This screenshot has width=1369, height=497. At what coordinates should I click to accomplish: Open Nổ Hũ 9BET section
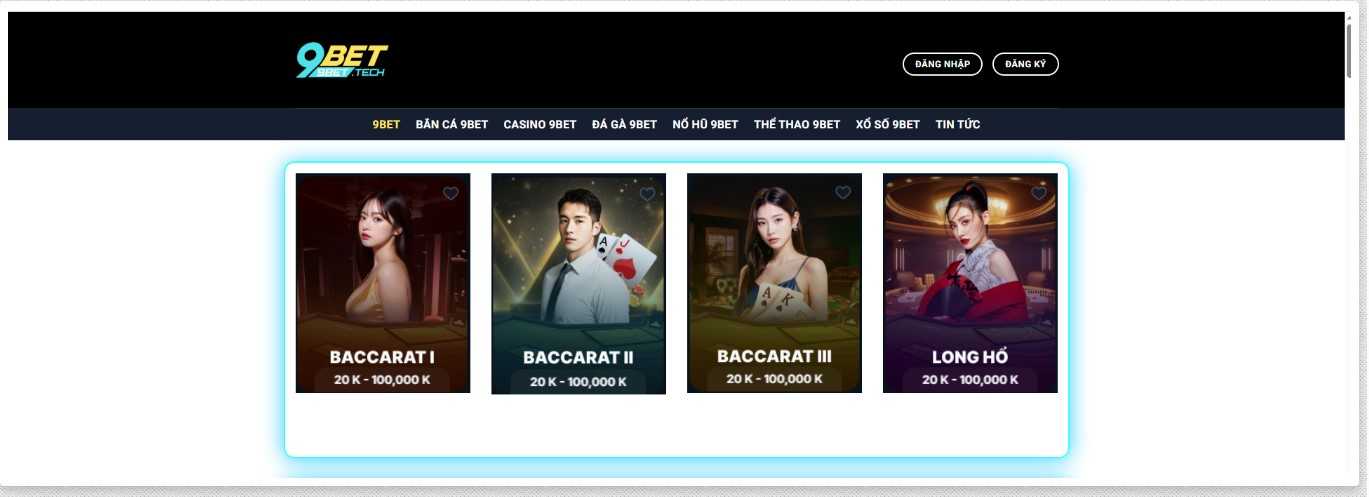[705, 125]
